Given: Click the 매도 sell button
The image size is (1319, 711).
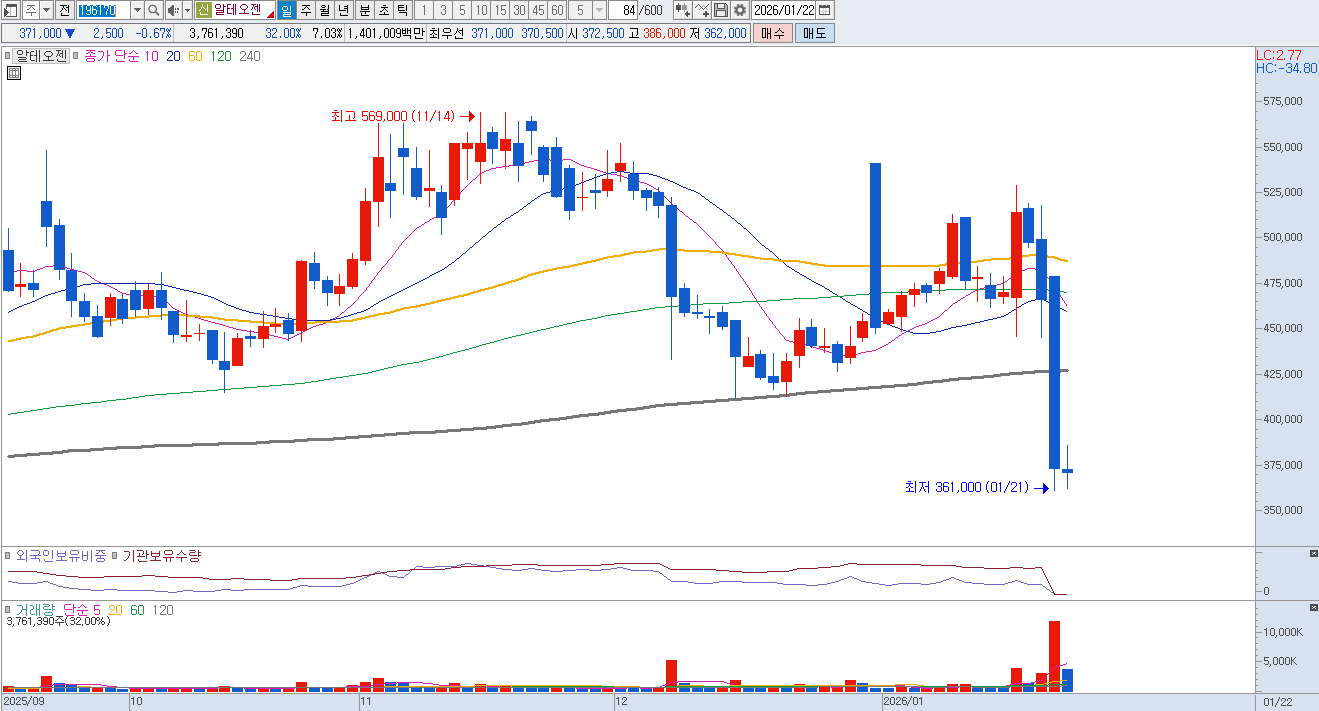Looking at the screenshot, I should click(814, 33).
